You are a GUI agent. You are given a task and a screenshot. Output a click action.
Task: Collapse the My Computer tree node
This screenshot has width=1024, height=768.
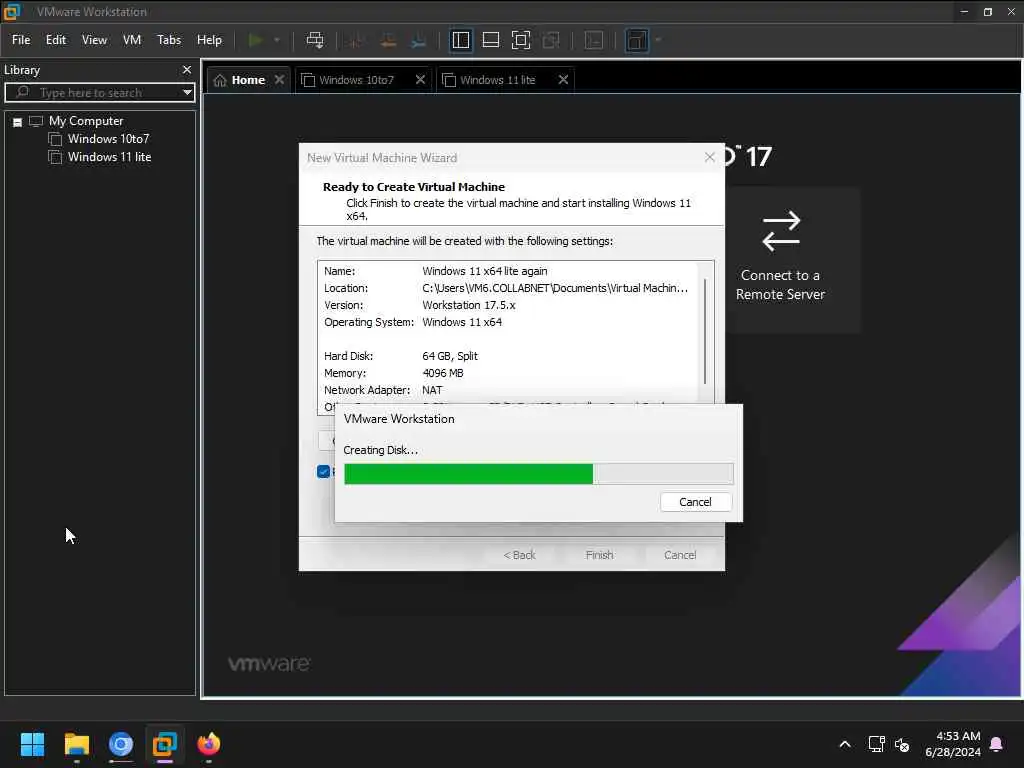click(18, 121)
